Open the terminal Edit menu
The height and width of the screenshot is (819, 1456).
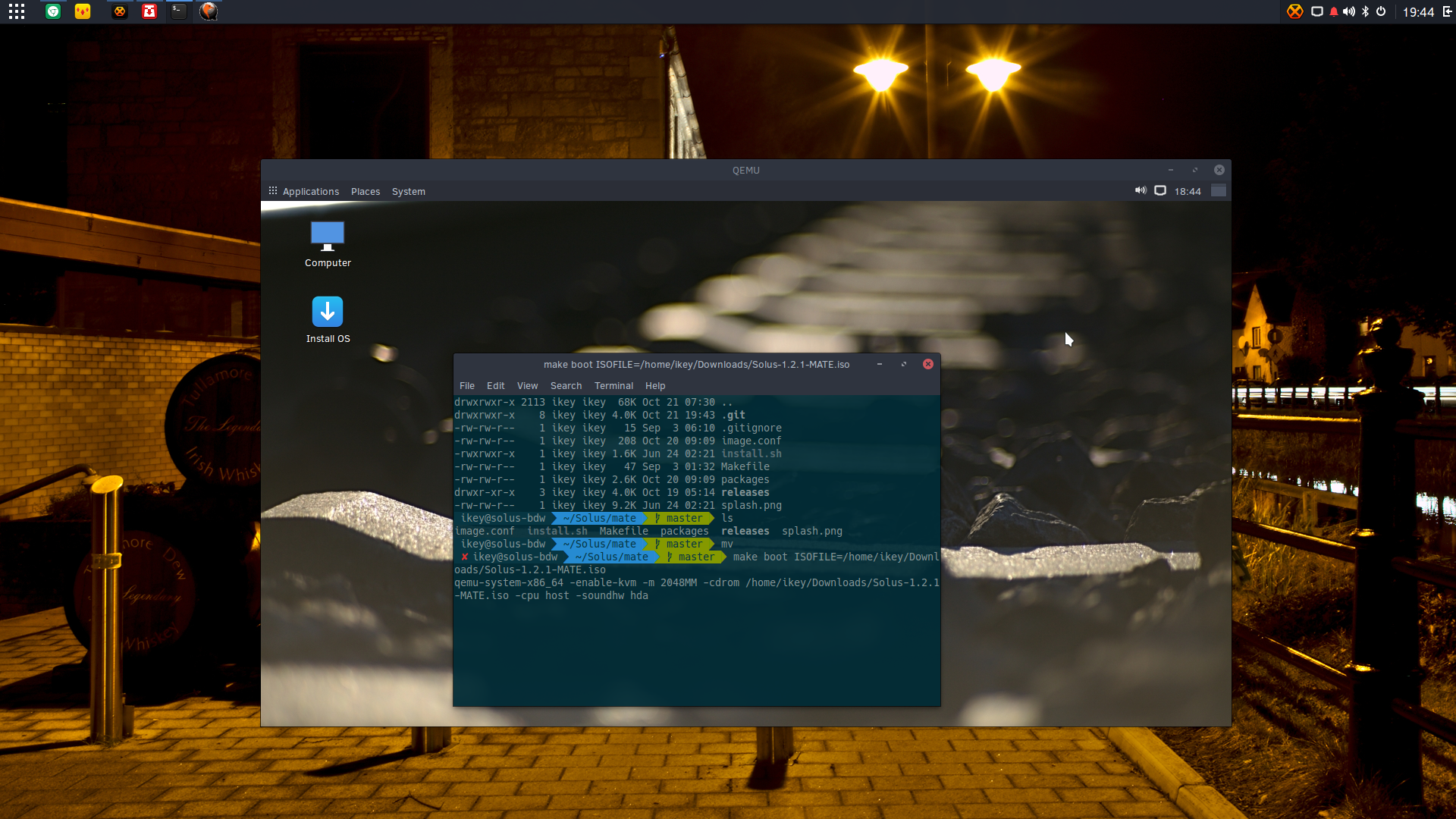(496, 385)
